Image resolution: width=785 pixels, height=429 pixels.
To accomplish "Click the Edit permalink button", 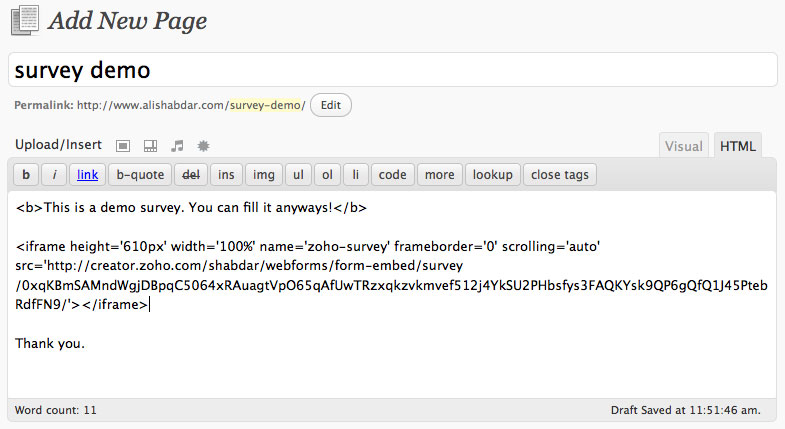I will click(x=330, y=105).
